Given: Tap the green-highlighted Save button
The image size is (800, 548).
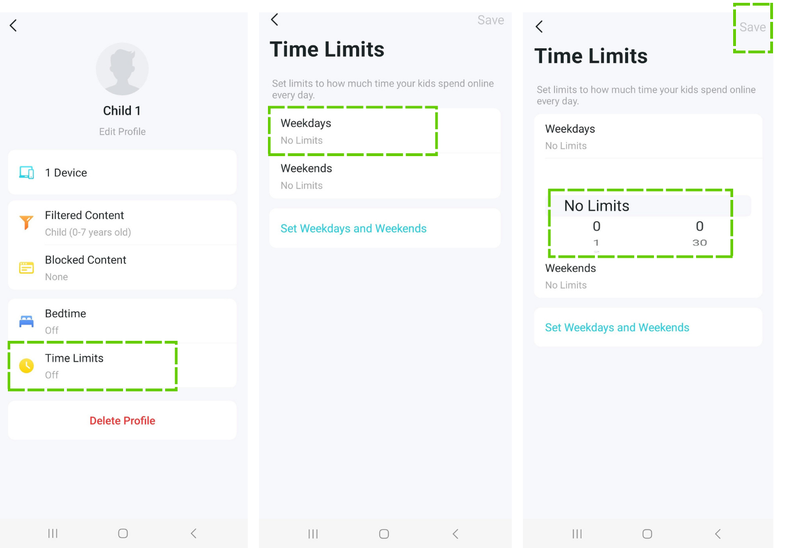Looking at the screenshot, I should (x=752, y=27).
